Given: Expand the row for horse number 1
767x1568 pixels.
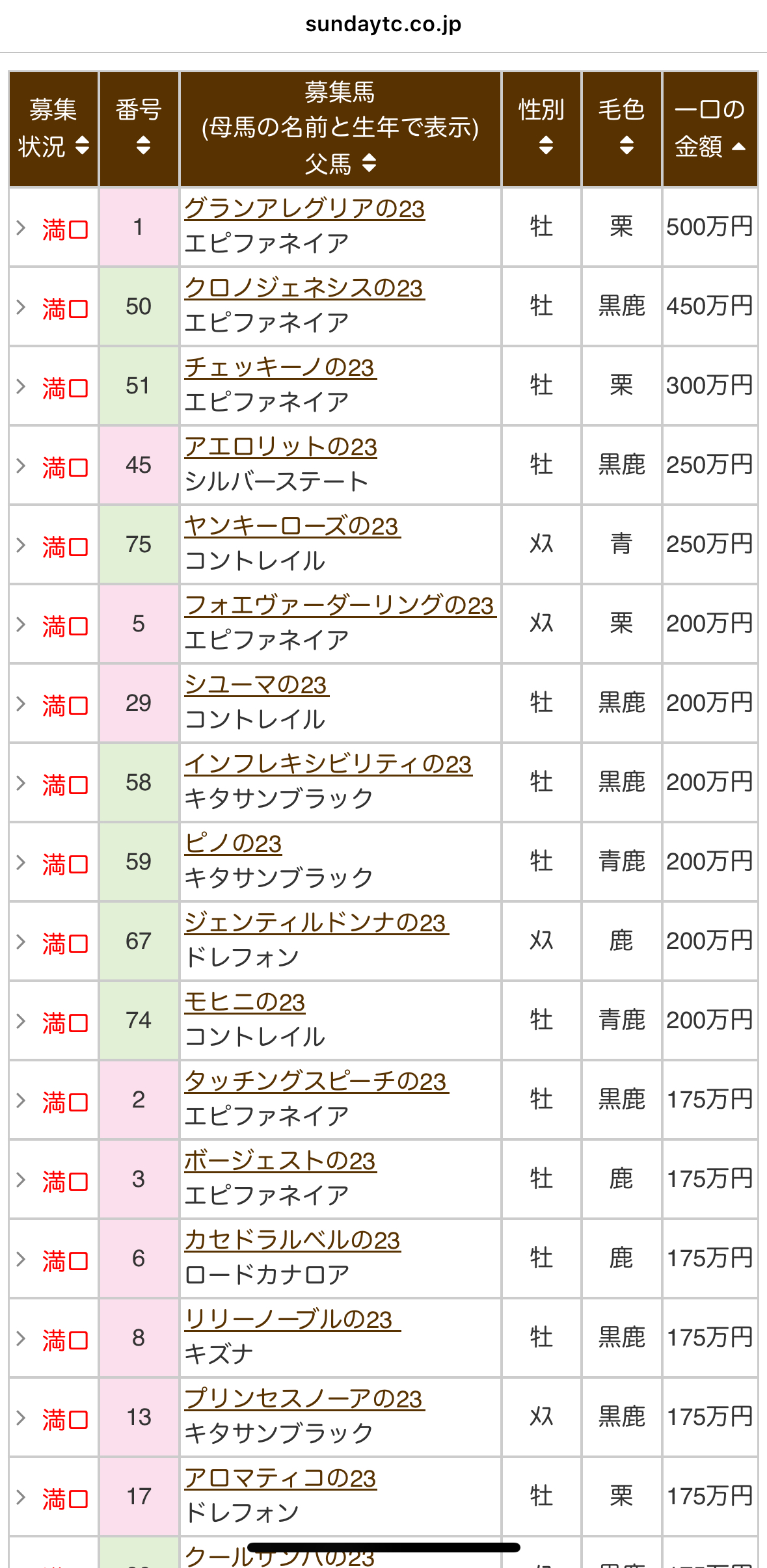Looking at the screenshot, I should pos(21,228).
